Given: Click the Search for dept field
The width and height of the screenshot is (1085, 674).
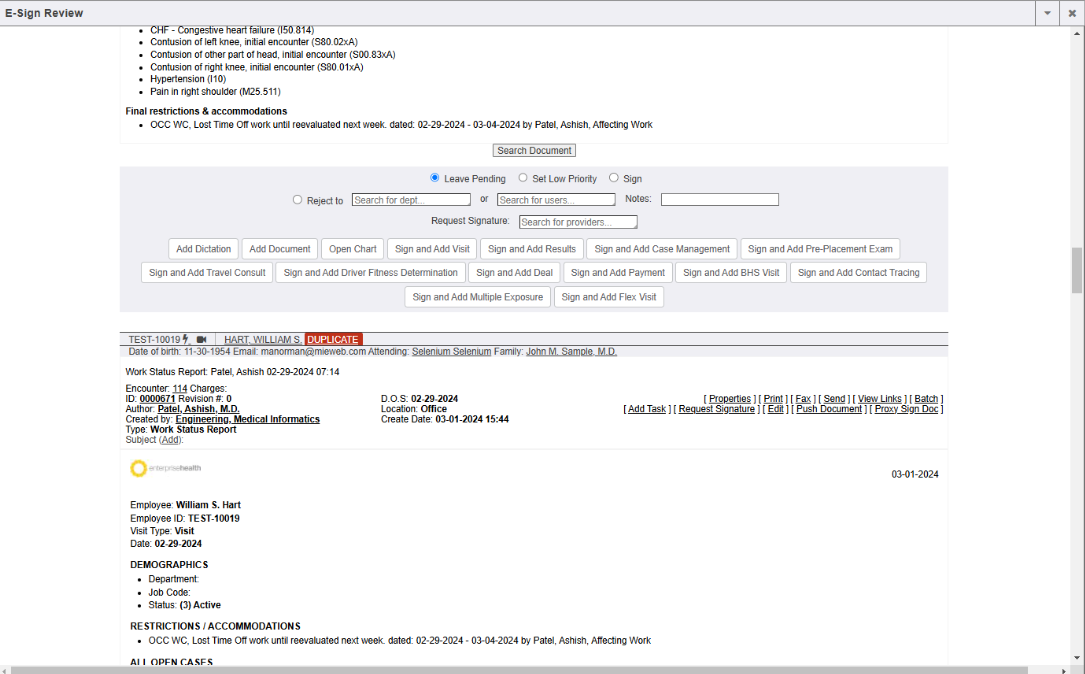Looking at the screenshot, I should 411,200.
